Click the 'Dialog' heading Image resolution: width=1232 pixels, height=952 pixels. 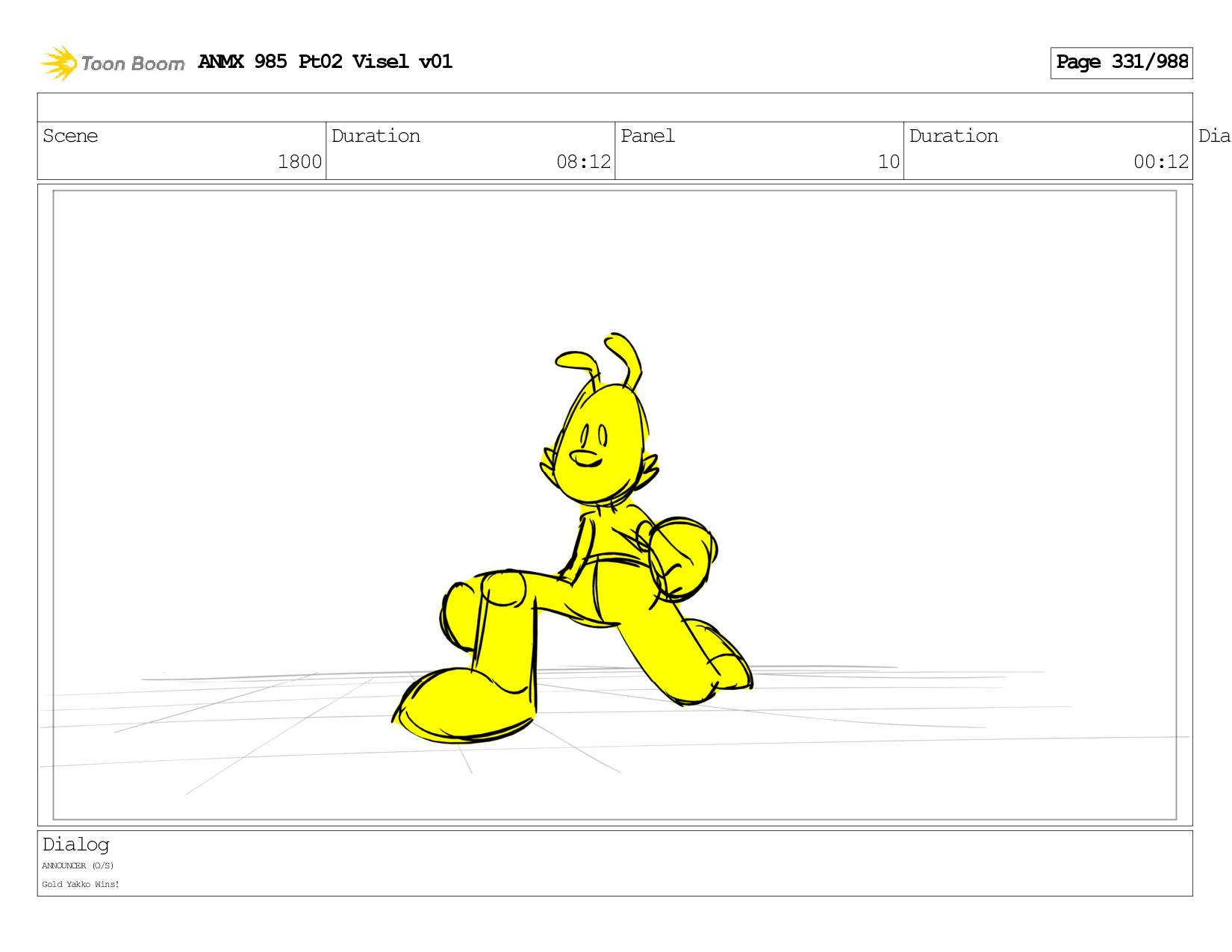[75, 844]
